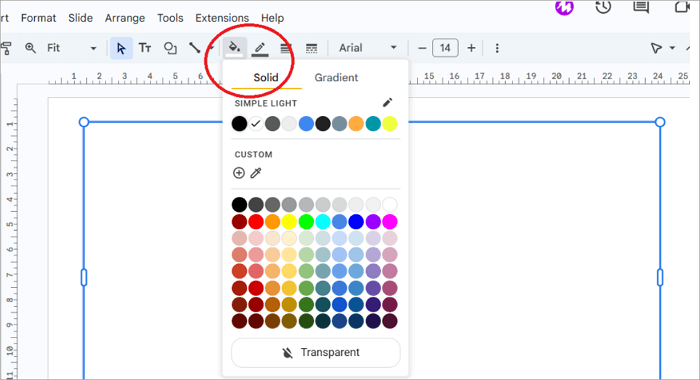Pick the cyan palette swatch

[323, 221]
